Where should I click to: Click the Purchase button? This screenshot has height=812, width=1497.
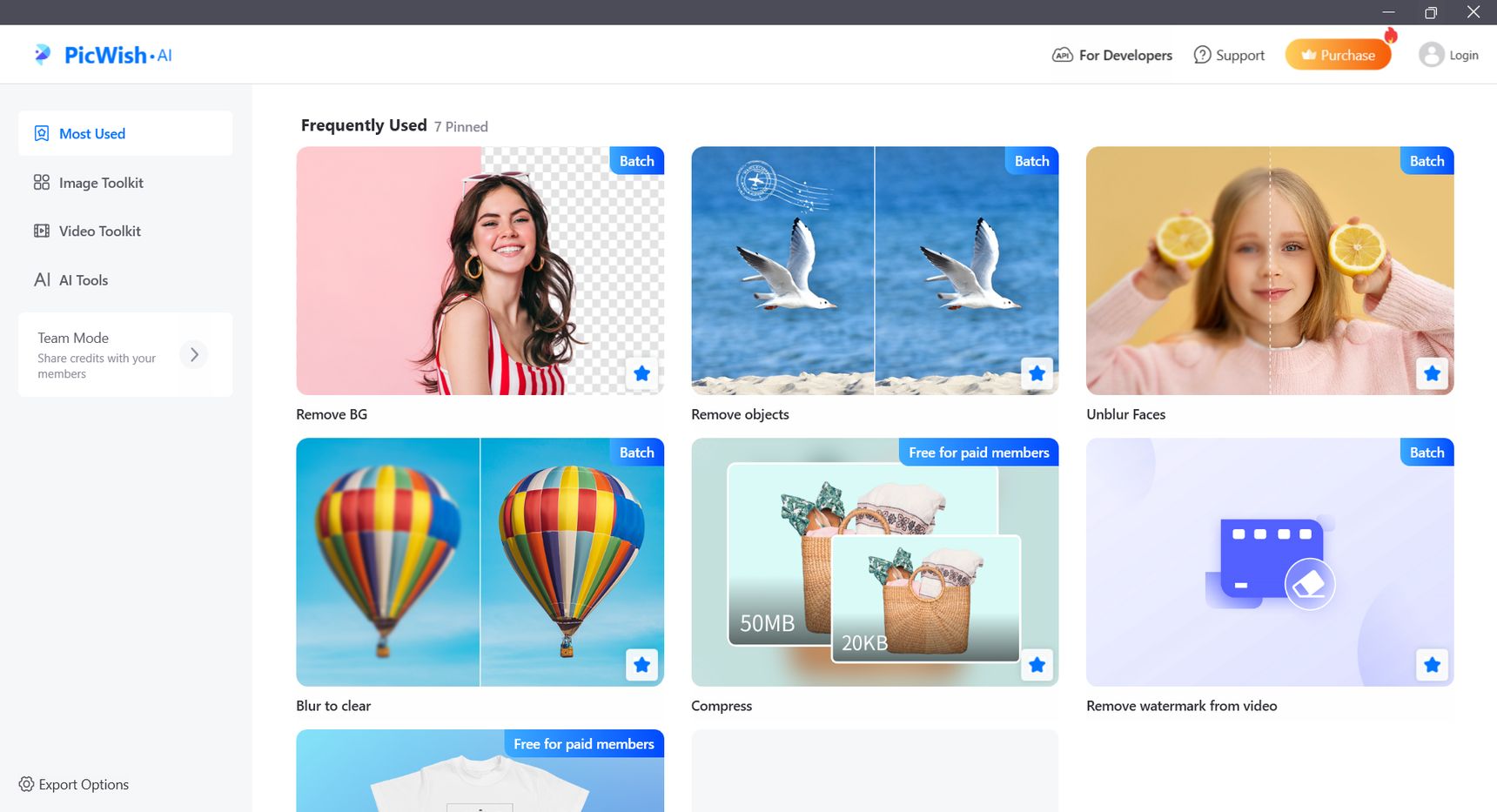(1338, 55)
